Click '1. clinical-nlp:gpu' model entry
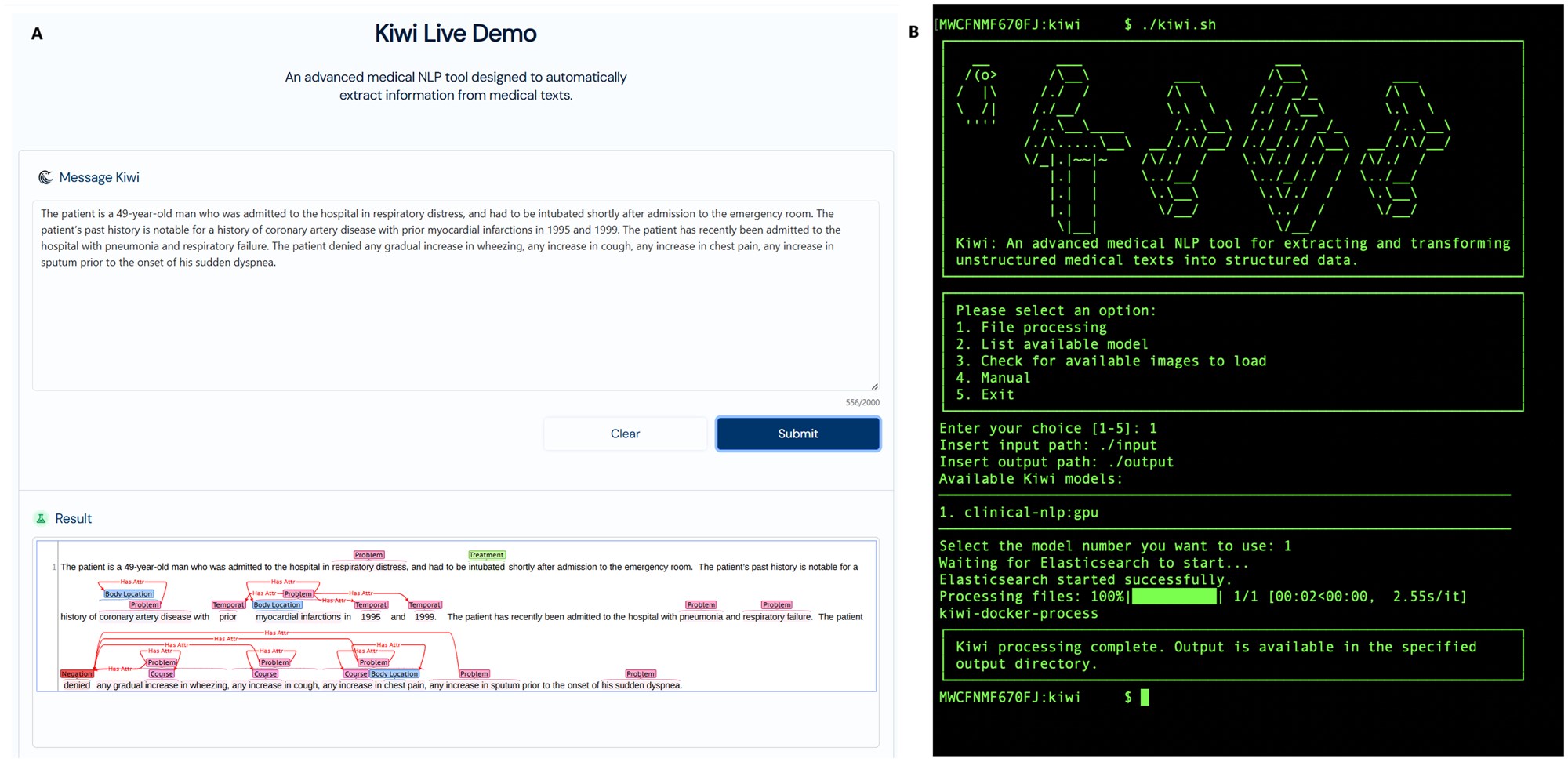The height and width of the screenshot is (762, 1568). [x=1018, y=512]
